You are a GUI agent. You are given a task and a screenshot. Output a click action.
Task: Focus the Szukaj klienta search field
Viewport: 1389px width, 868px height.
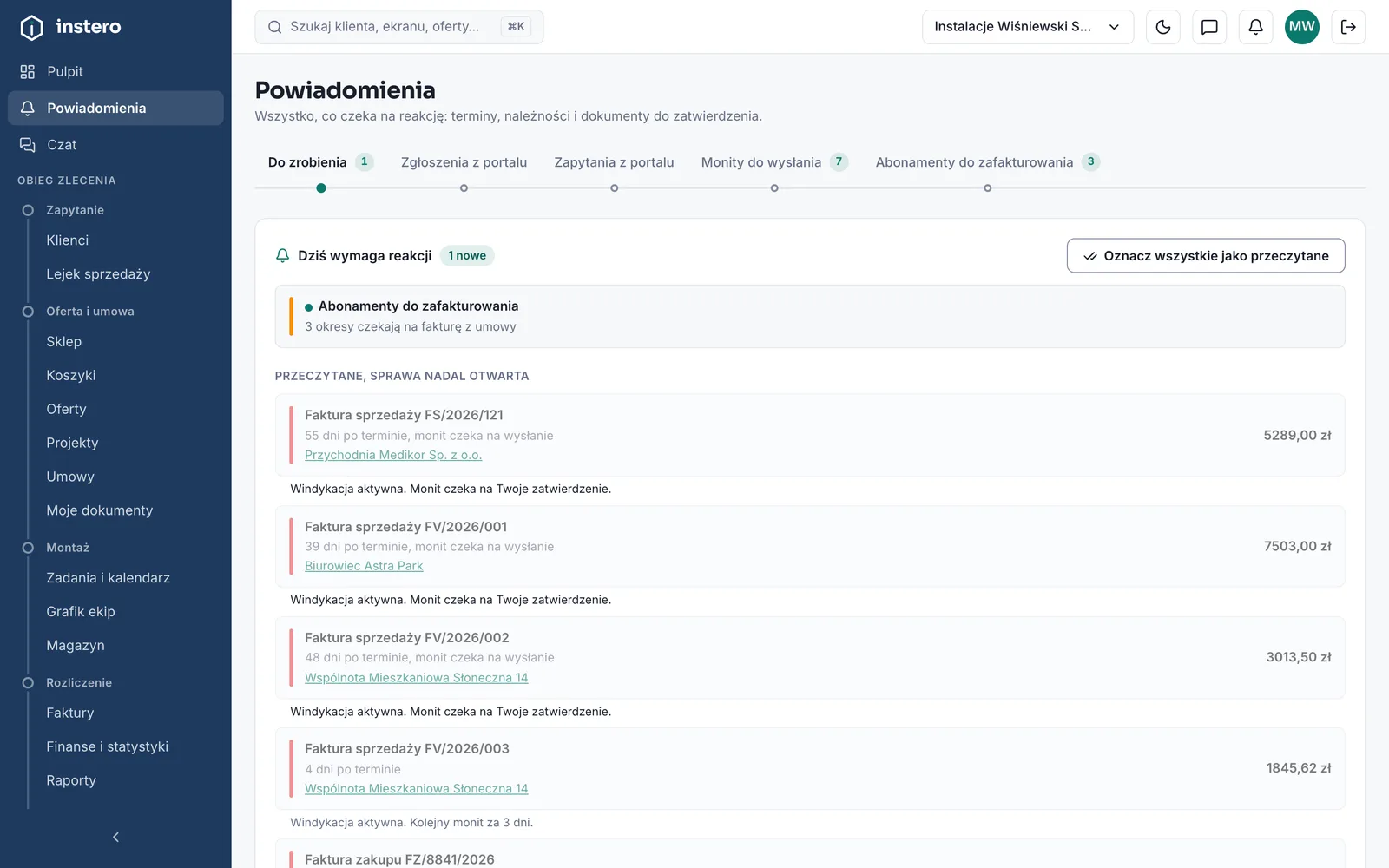pos(398,27)
